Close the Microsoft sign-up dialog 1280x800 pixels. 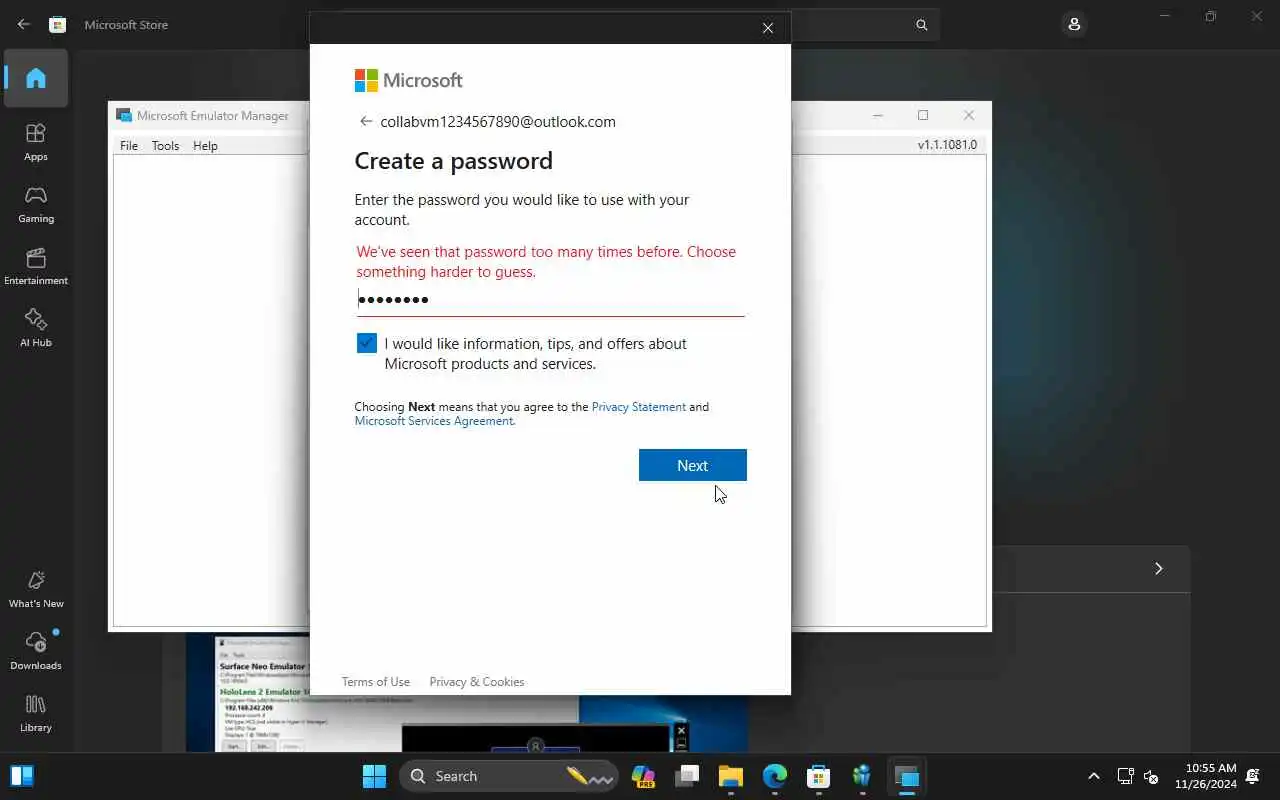(768, 28)
